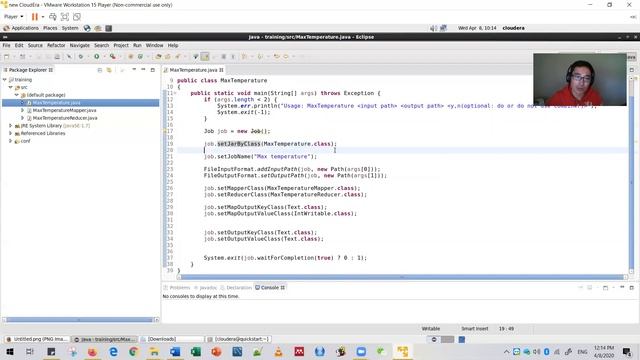
Task: Switch to Downloads window in guest taskbar
Action: (172, 339)
